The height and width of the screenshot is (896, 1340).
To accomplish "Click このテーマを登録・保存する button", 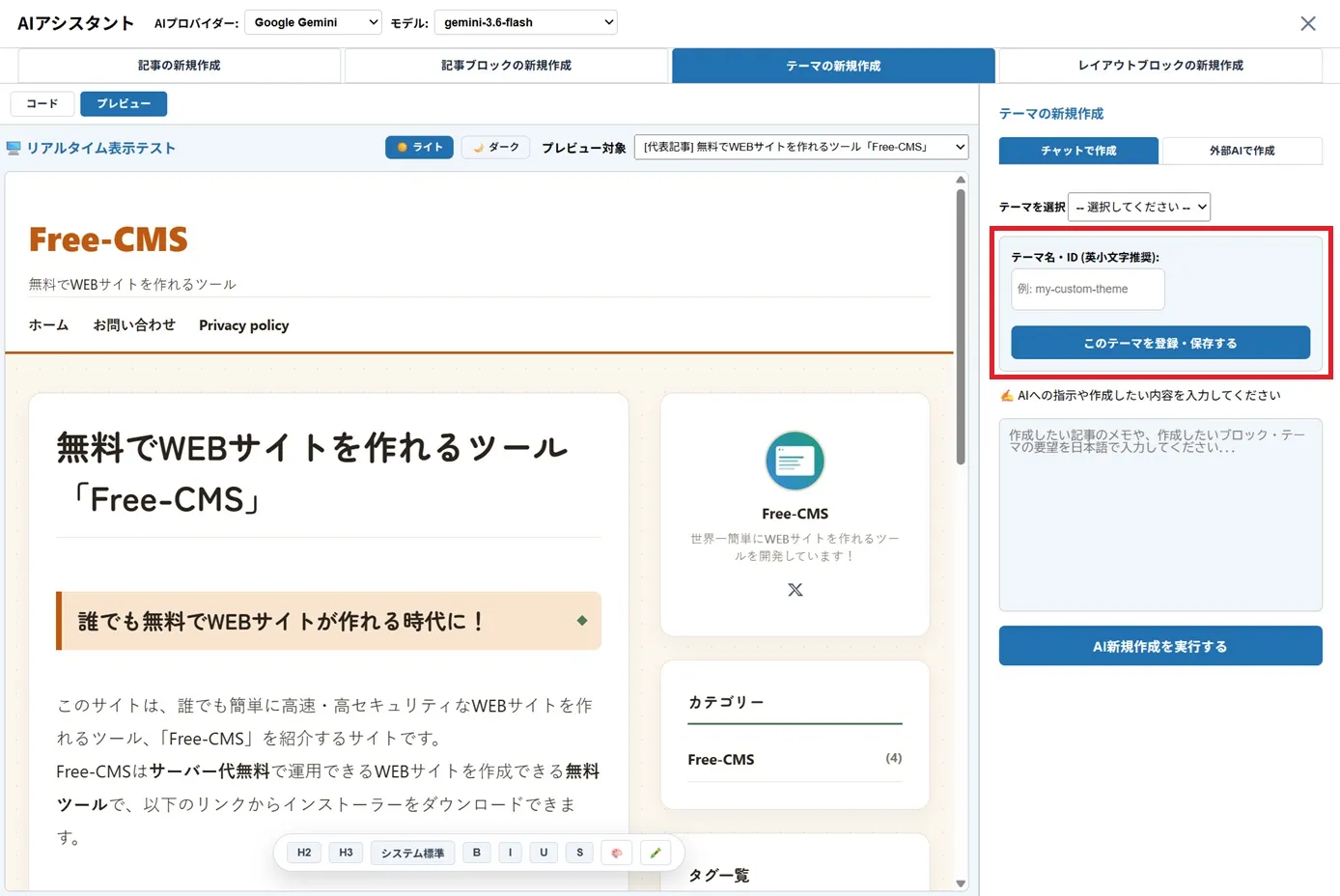I will pos(1160,343).
